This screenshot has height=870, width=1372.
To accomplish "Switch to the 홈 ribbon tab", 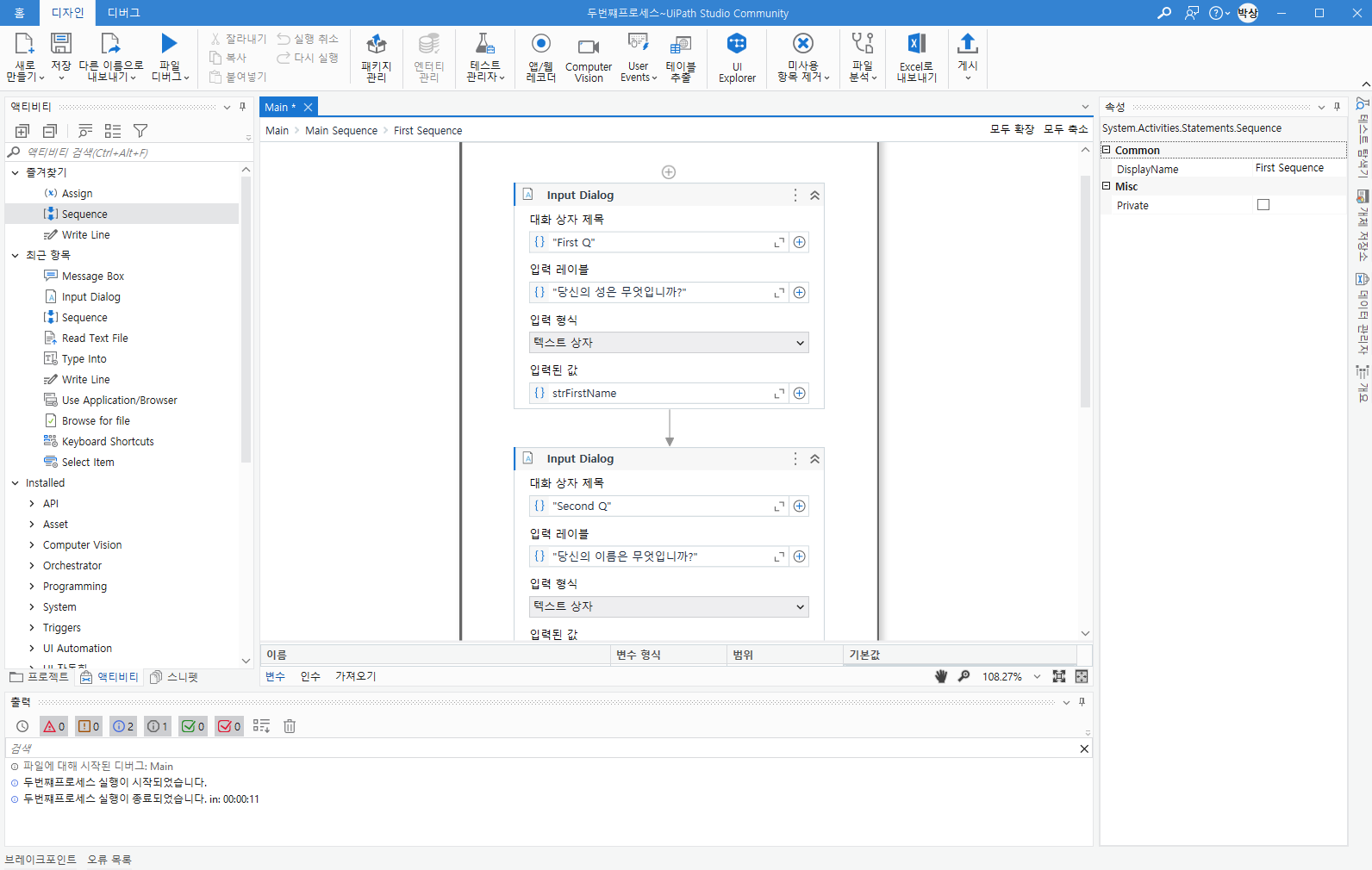I will [19, 13].
